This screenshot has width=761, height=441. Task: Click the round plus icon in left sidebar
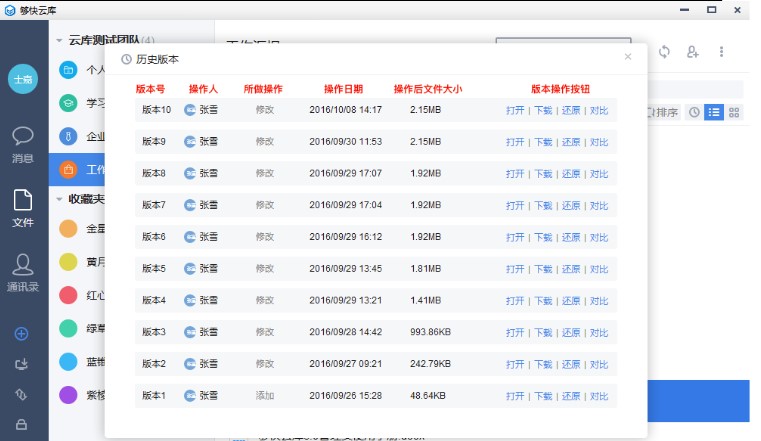(x=21, y=333)
